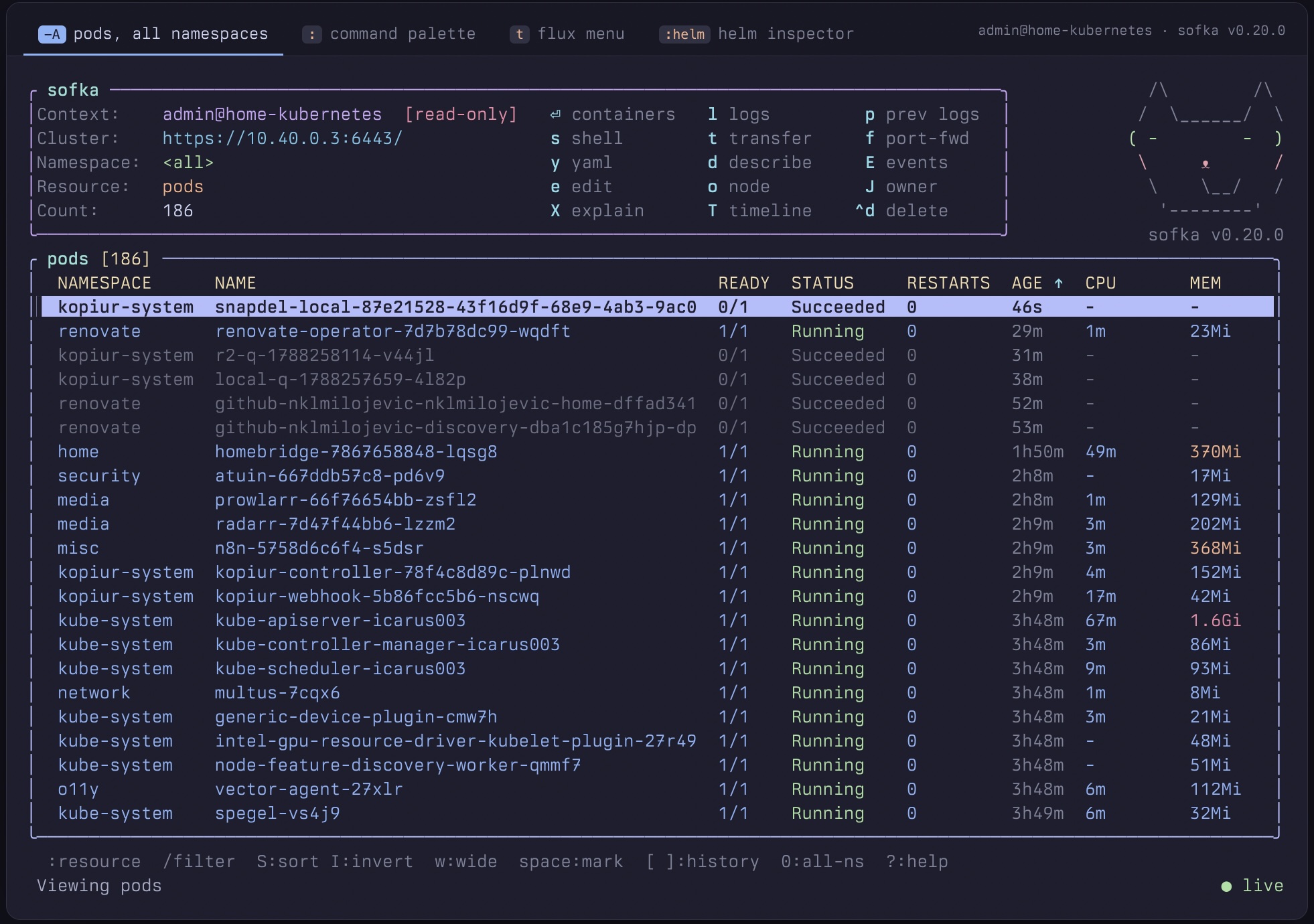1314x924 pixels.
Task: Click the context admin@home-kubernetes value
Action: click(272, 114)
